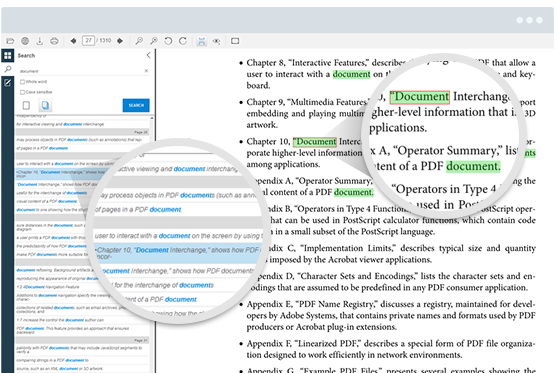
Task: Select the search current page icon
Action: pyautogui.click(x=26, y=105)
